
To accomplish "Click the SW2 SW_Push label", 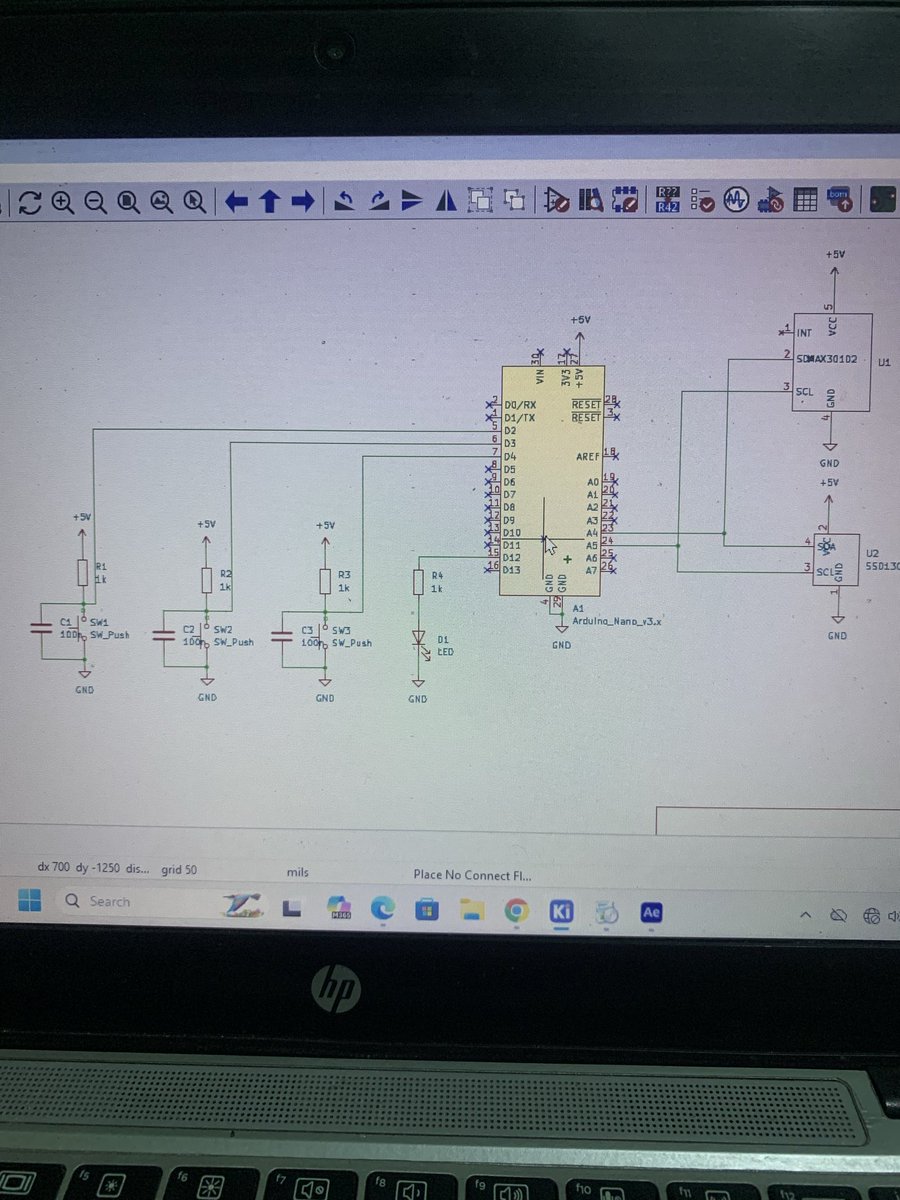I will coord(233,642).
